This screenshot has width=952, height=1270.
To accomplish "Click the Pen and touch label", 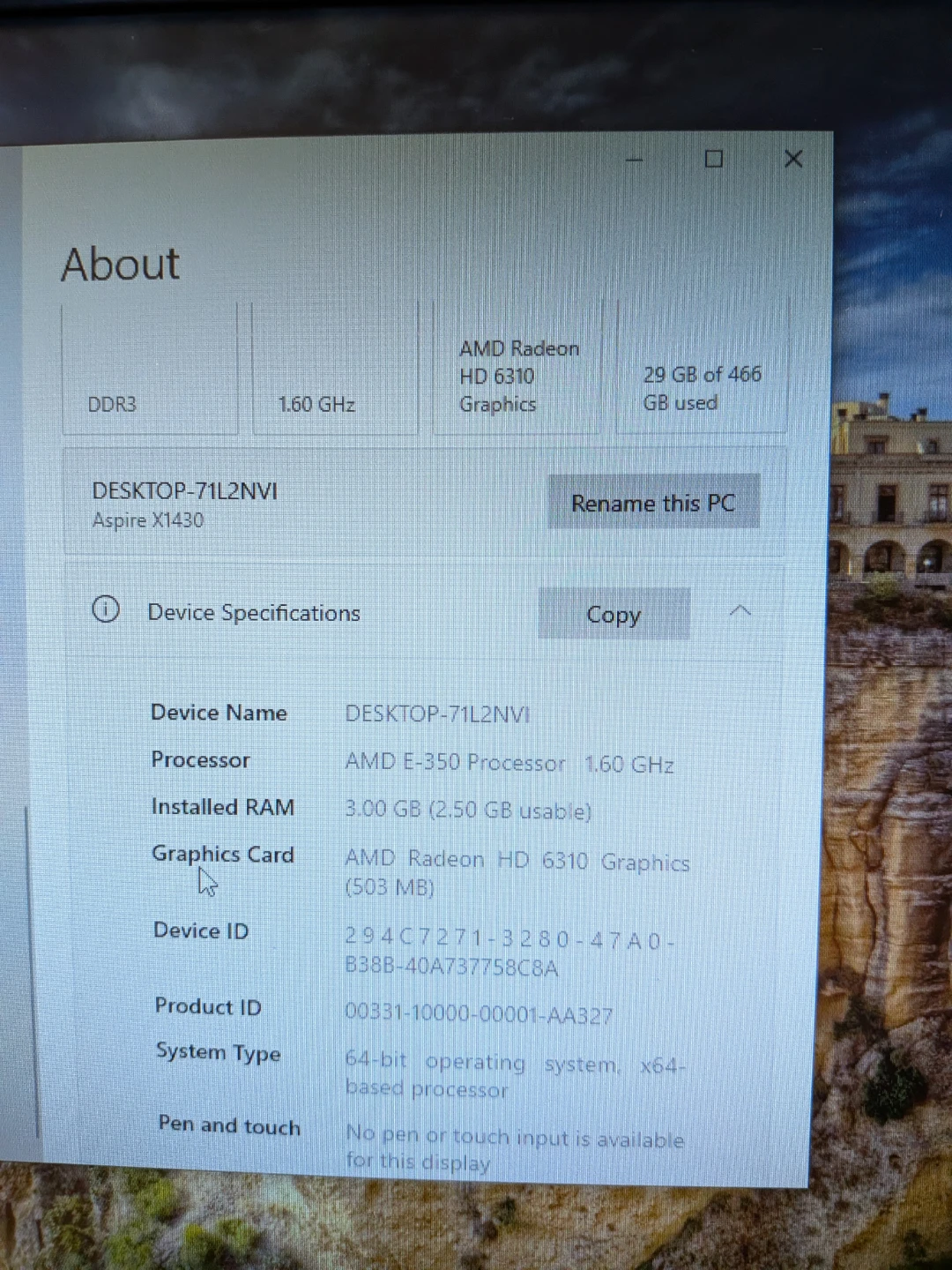I will pos(229,1125).
